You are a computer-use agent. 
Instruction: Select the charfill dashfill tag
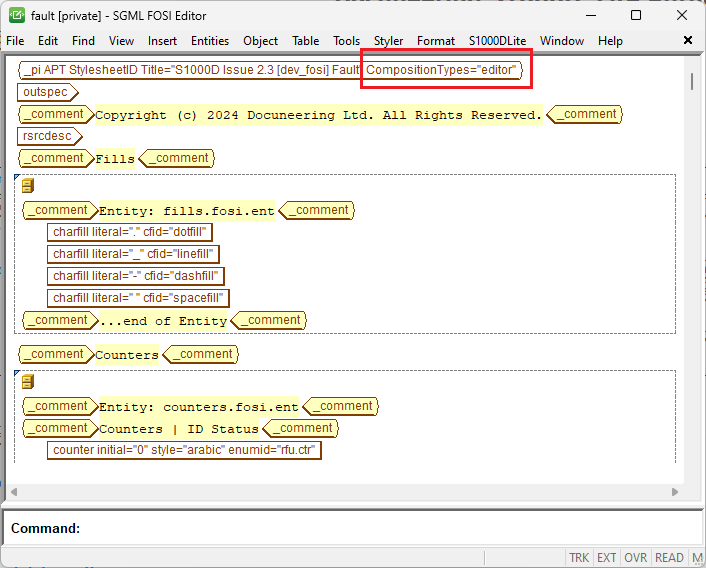click(136, 276)
